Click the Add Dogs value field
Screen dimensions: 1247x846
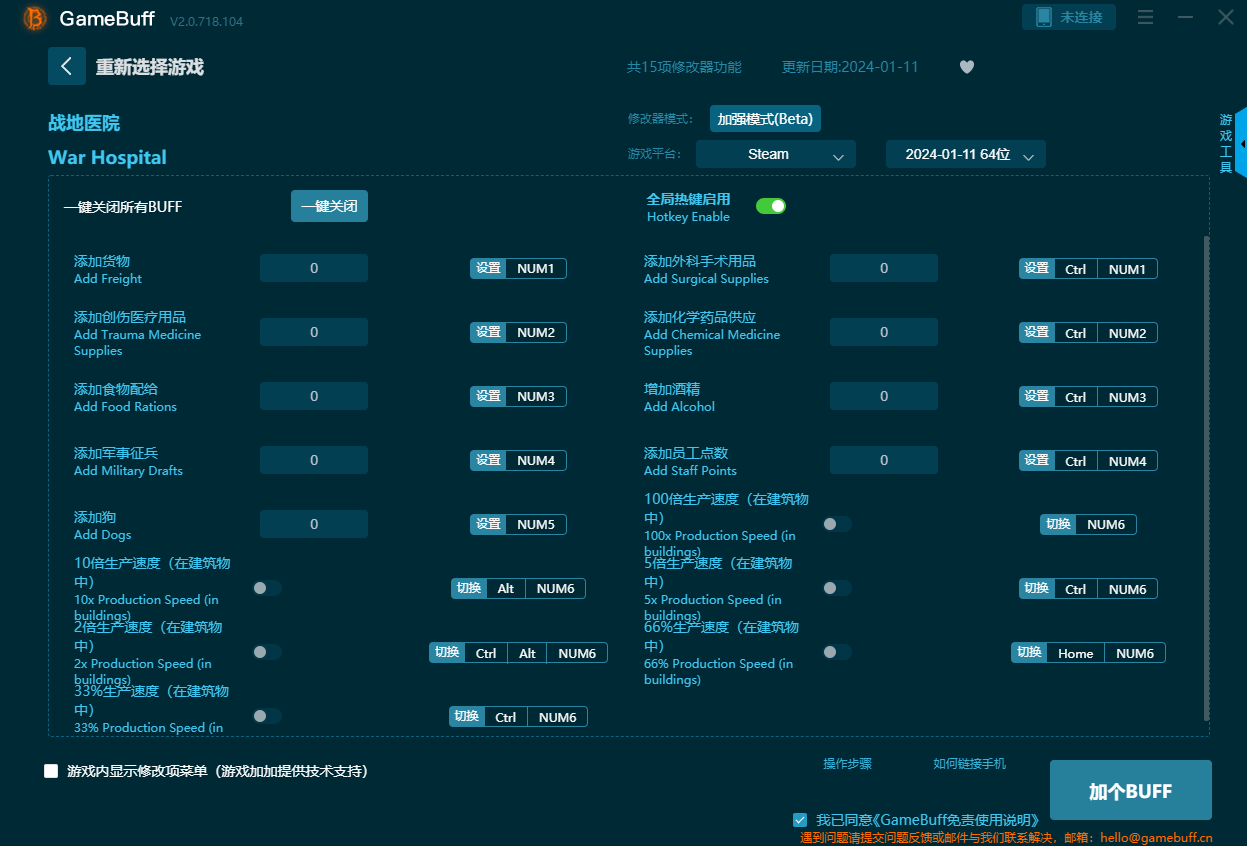tap(314, 524)
